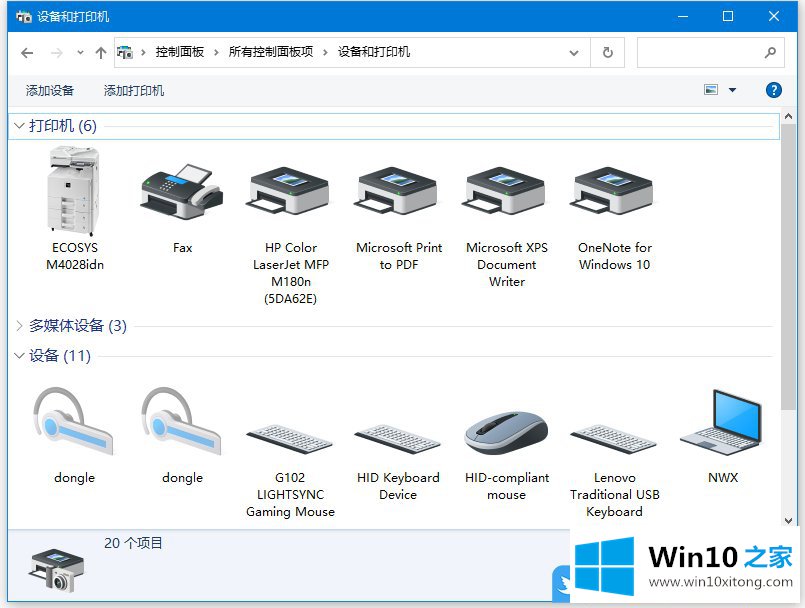
Task: Click the scrollbar up arrow
Action: pyautogui.click(x=789, y=116)
